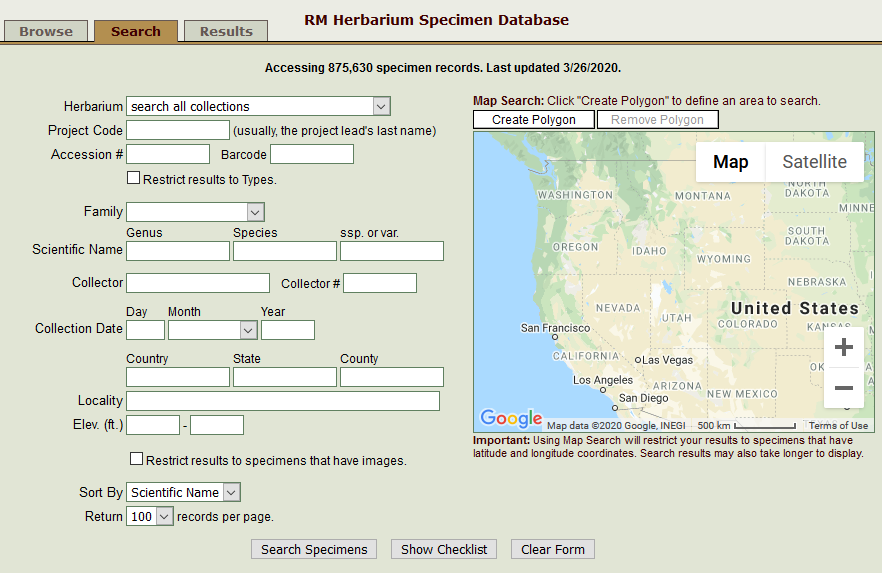Open the Sort By dropdown
Image resolution: width=882 pixels, height=573 pixels.
[184, 492]
